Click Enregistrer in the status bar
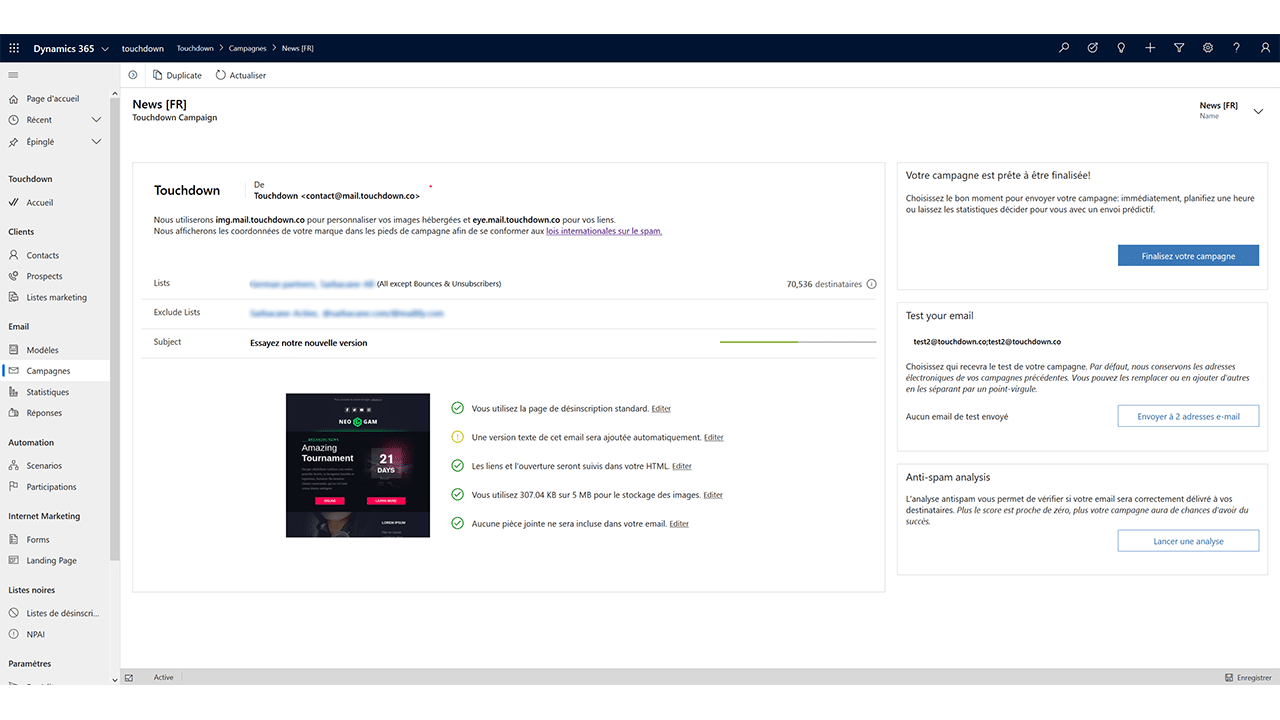Viewport: 1280px width, 720px height. [1248, 678]
